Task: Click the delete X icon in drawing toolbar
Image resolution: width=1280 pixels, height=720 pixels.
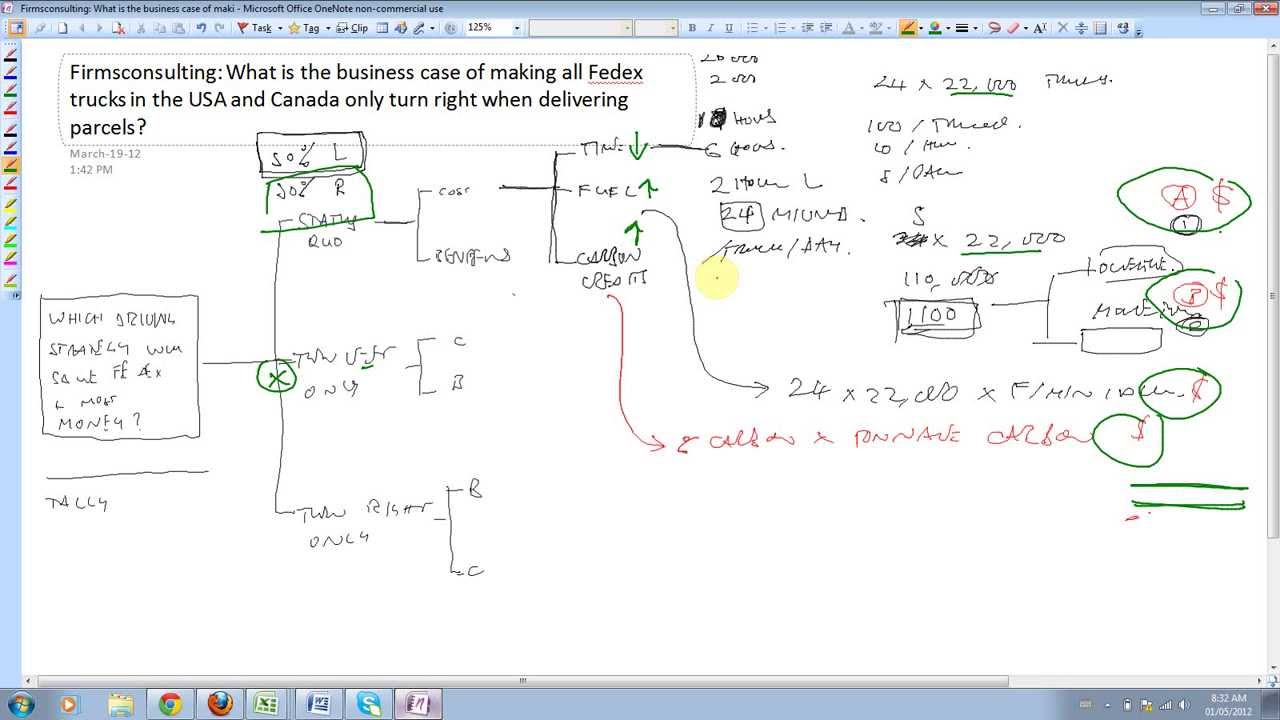Action: tap(1063, 28)
